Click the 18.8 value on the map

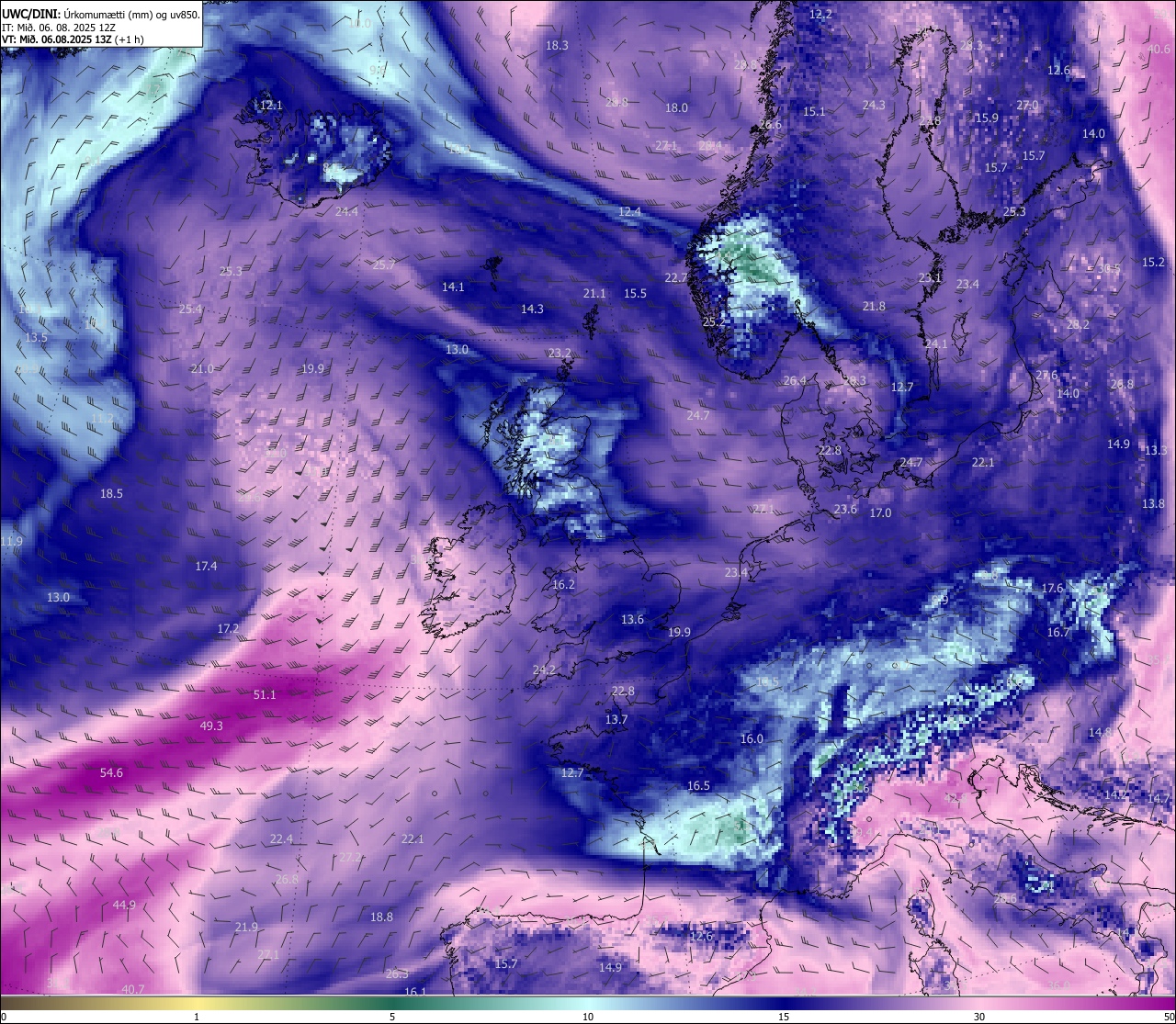[x=381, y=917]
